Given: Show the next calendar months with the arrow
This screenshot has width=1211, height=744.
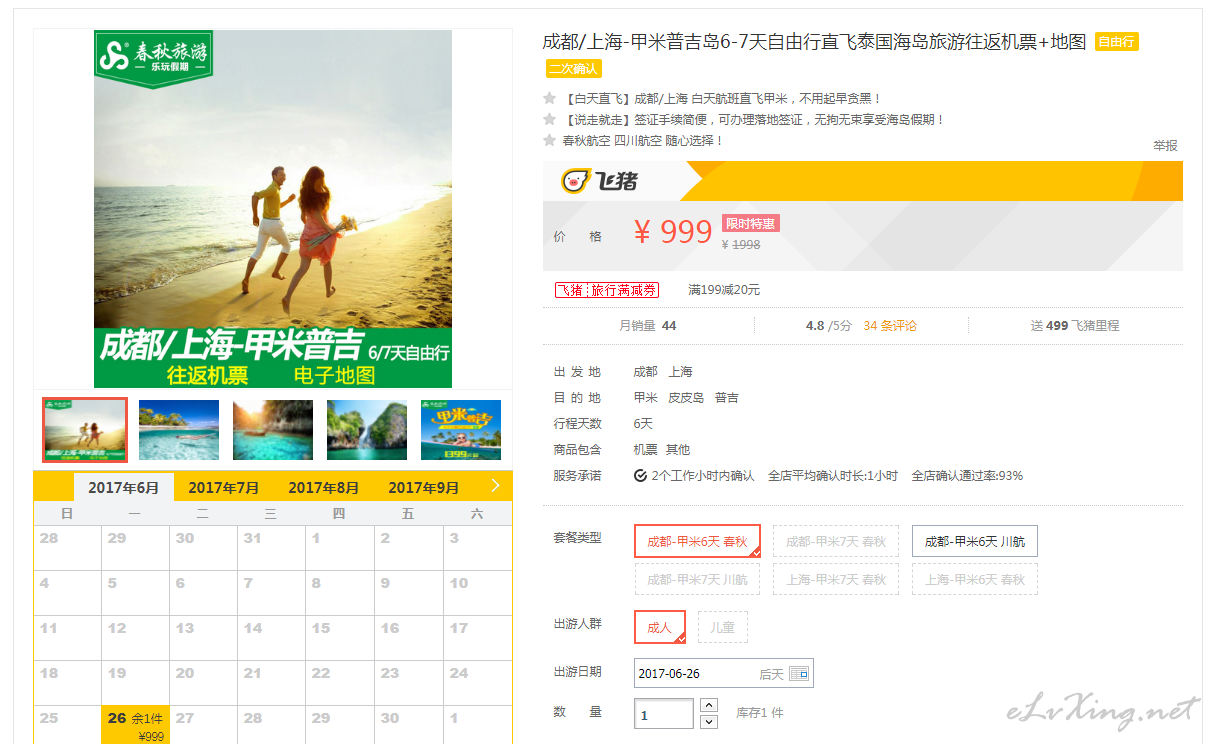Looking at the screenshot, I should click(x=494, y=486).
